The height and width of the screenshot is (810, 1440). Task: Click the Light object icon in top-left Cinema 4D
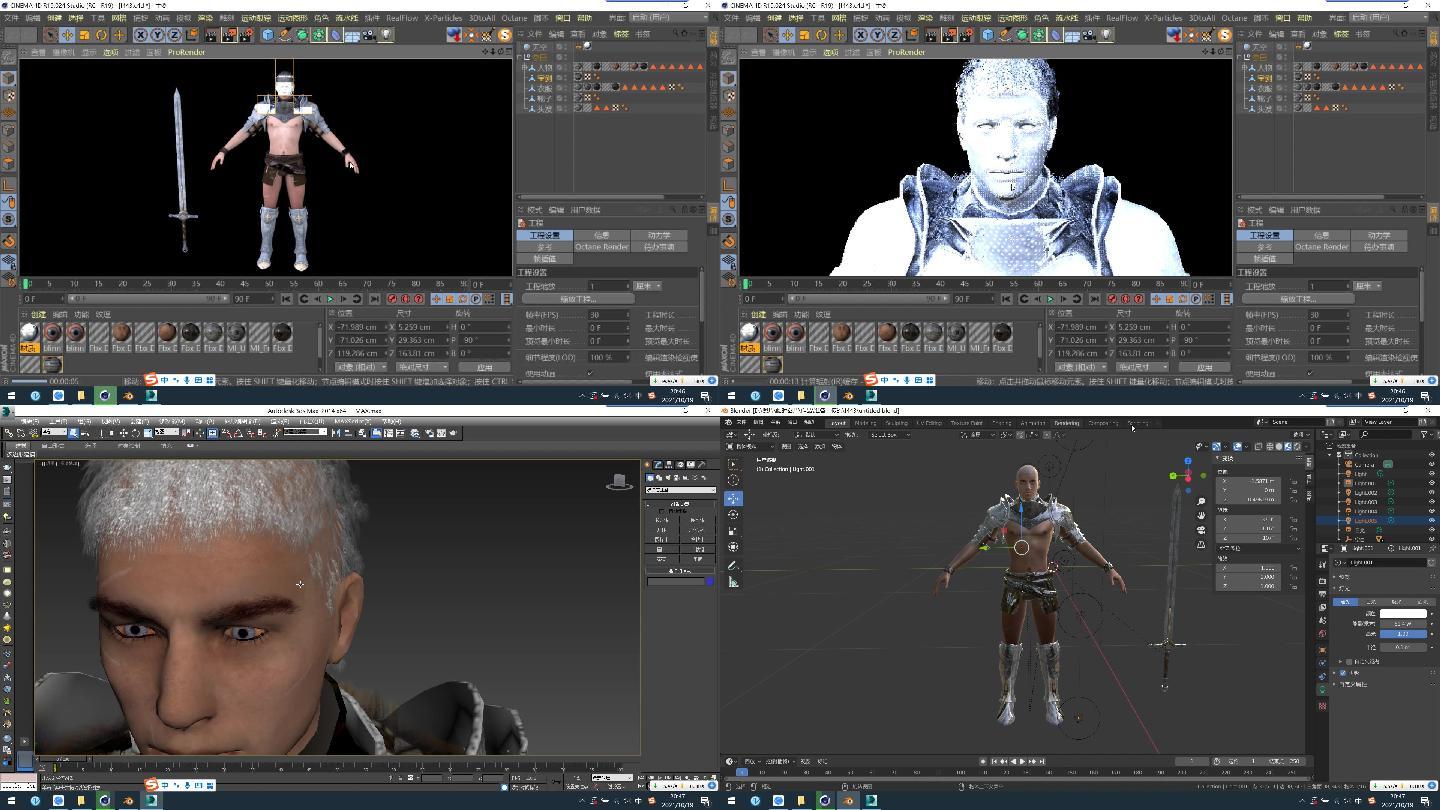coord(386,35)
